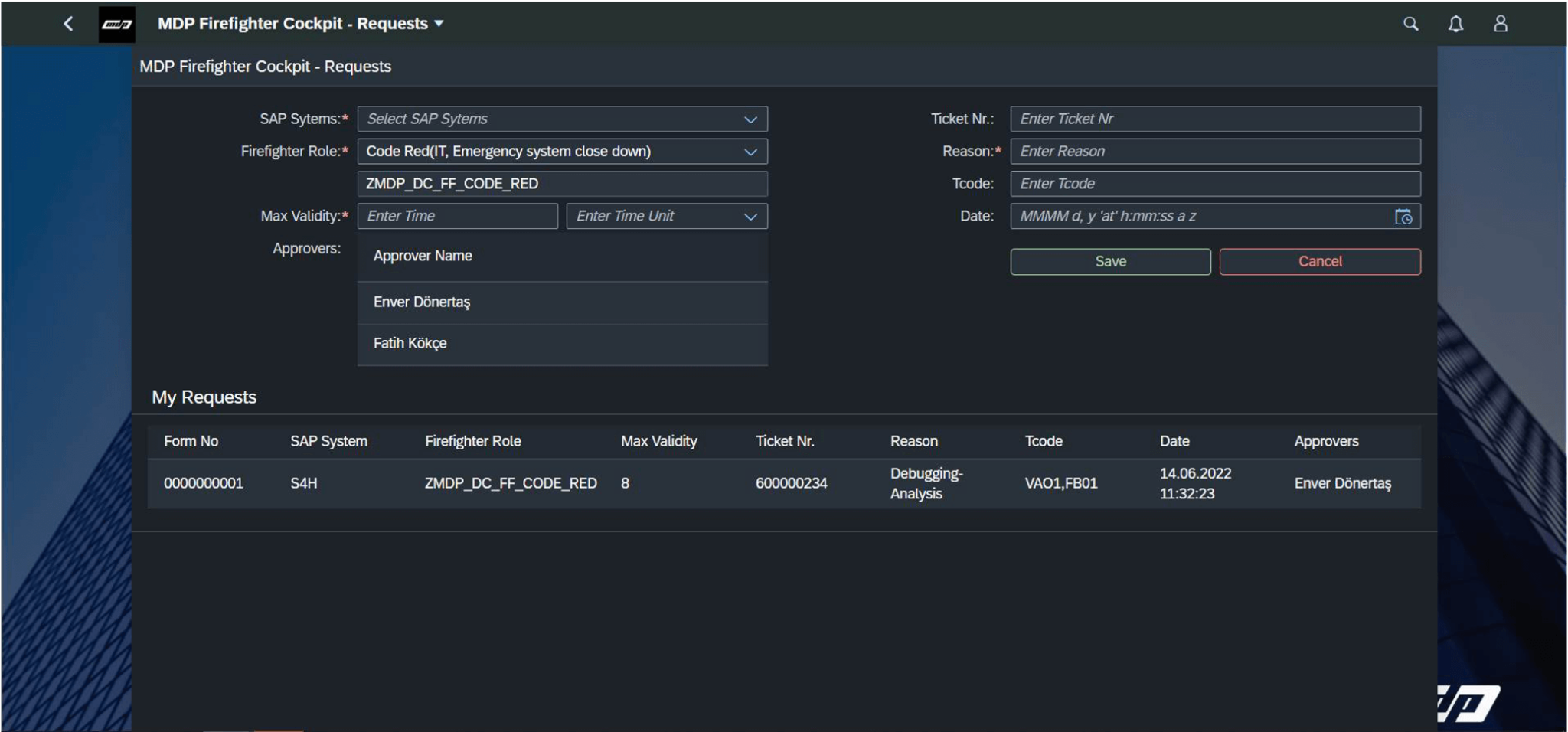Expand the SAP Sytems dropdown
Image resolution: width=1568 pixels, height=732 pixels.
[x=750, y=119]
